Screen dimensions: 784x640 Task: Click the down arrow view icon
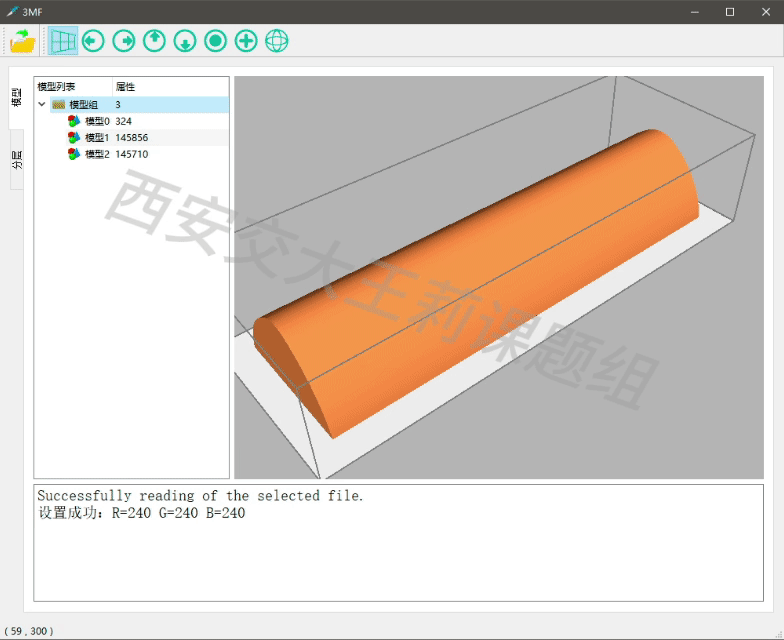(185, 41)
